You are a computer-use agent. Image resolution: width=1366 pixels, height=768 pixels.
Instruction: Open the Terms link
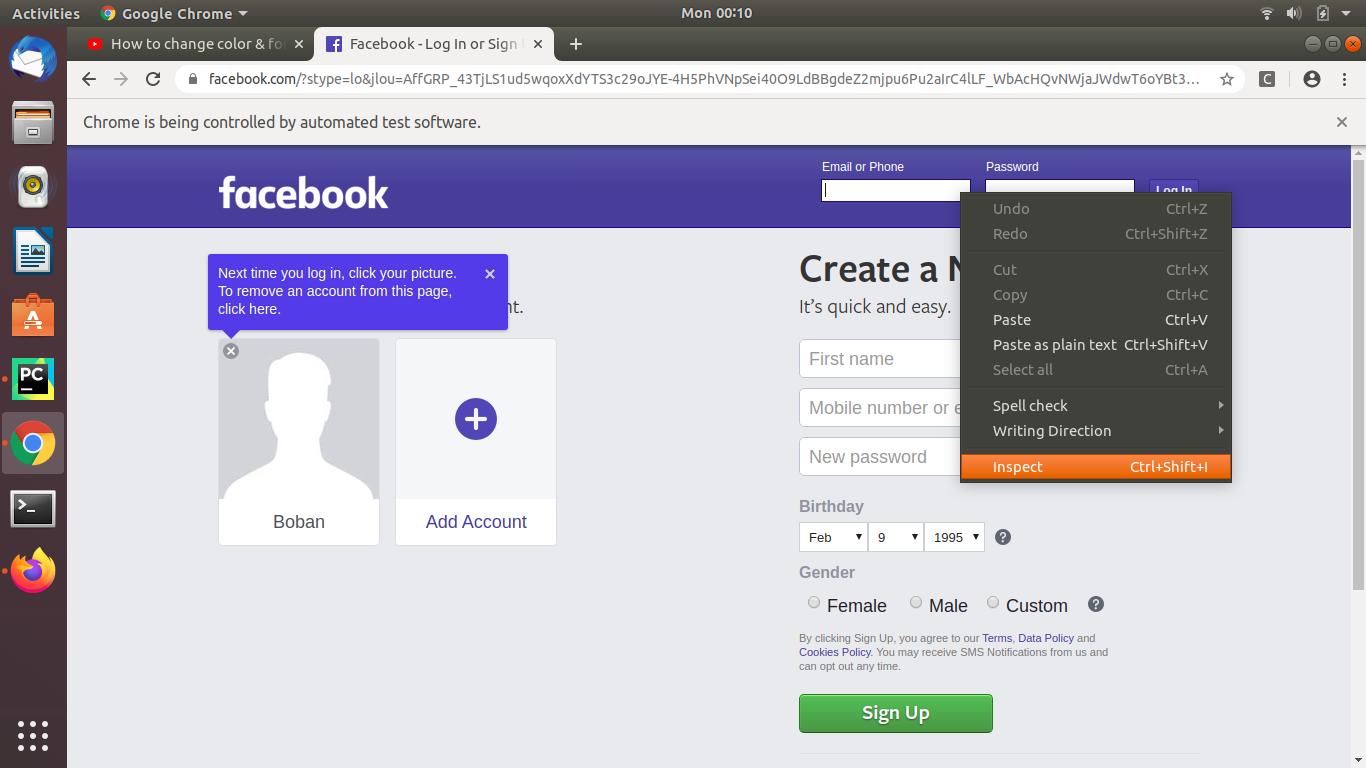pyautogui.click(x=997, y=638)
